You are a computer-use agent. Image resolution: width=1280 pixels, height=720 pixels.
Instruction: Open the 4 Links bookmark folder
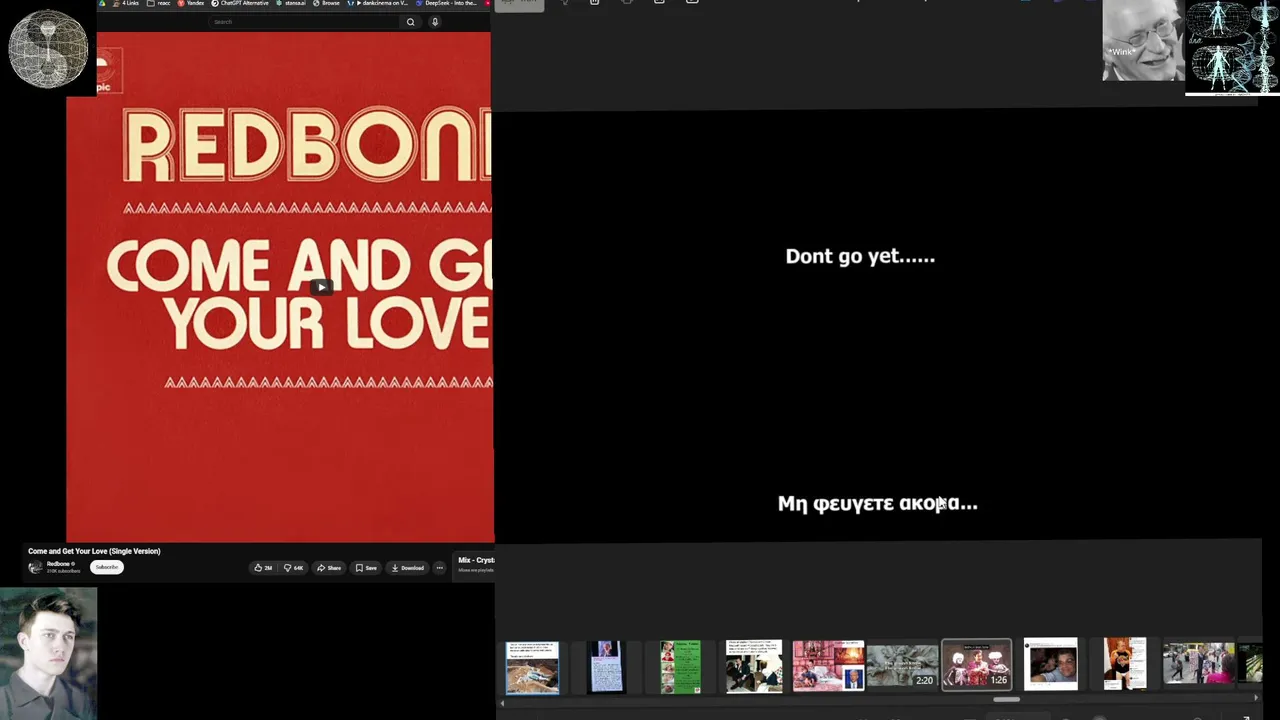click(126, 3)
